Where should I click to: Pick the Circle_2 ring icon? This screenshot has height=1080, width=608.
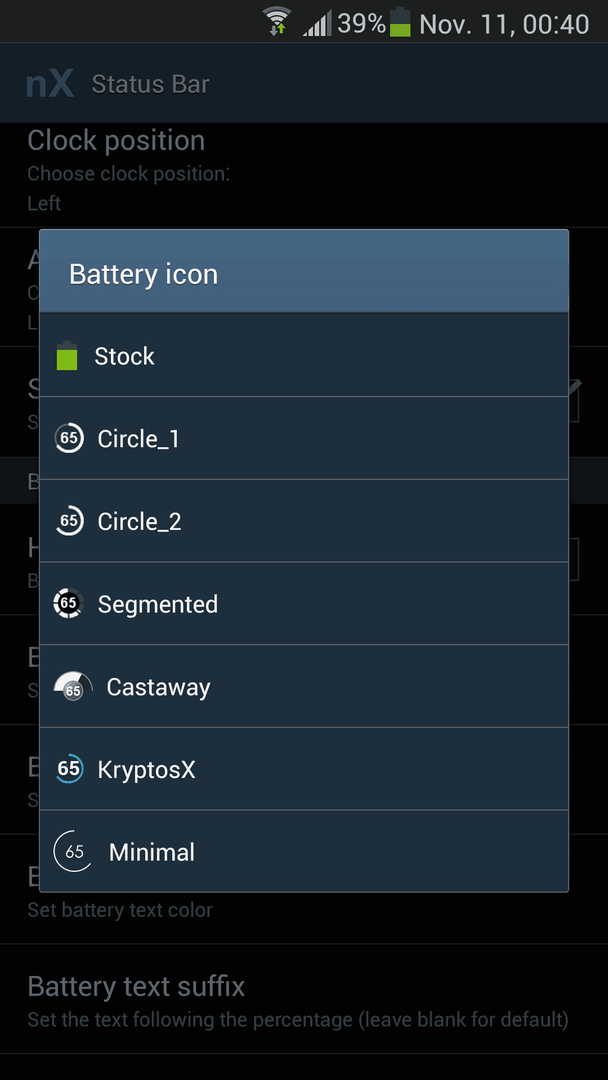69,521
